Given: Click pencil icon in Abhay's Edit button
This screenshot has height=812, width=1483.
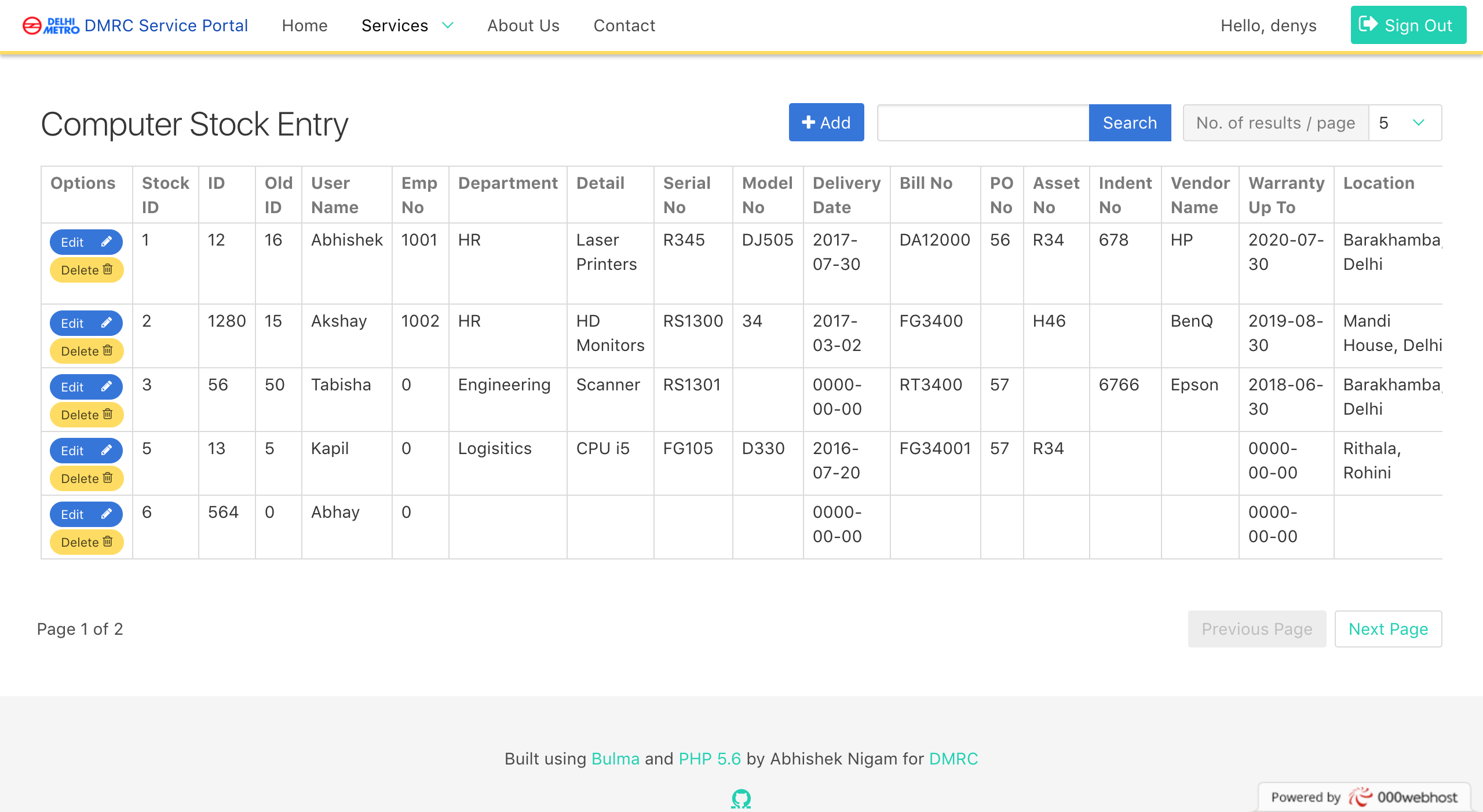Looking at the screenshot, I should (107, 514).
